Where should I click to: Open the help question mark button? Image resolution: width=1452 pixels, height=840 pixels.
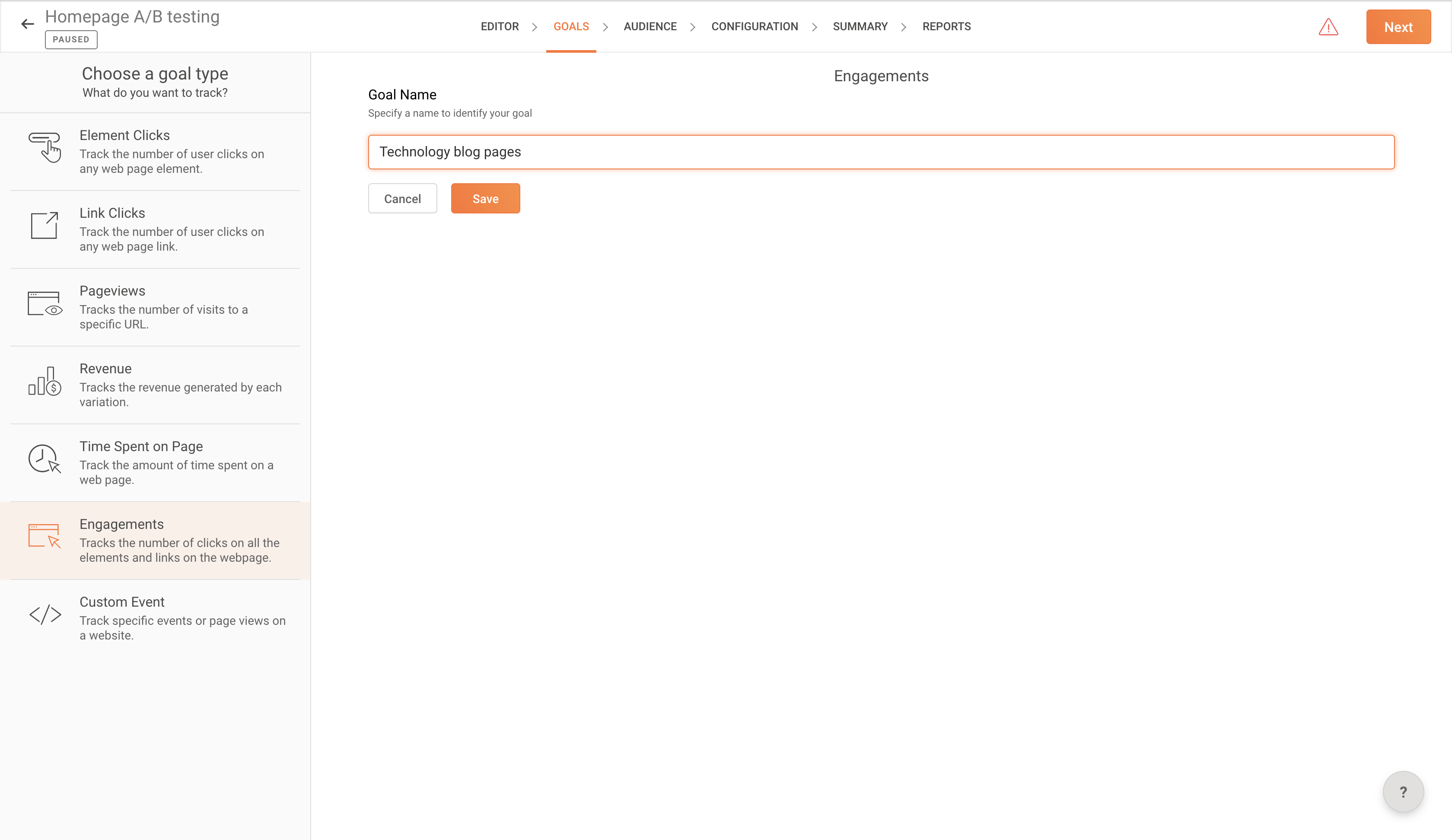point(1403,792)
